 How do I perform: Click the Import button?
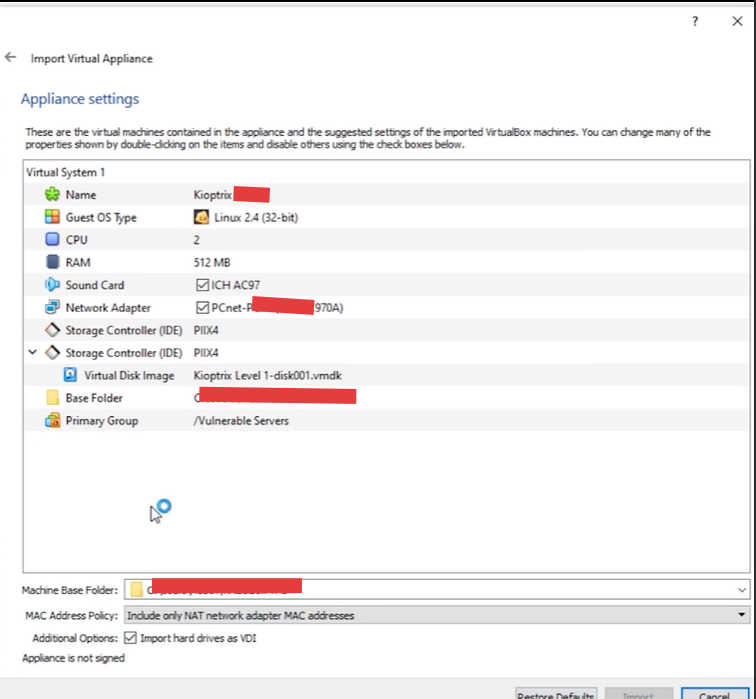(638, 695)
